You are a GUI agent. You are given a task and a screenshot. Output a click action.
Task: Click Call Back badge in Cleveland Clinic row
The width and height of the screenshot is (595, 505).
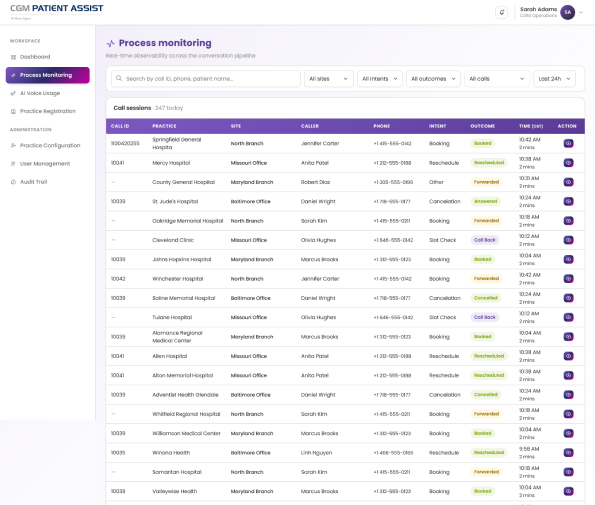(485, 240)
